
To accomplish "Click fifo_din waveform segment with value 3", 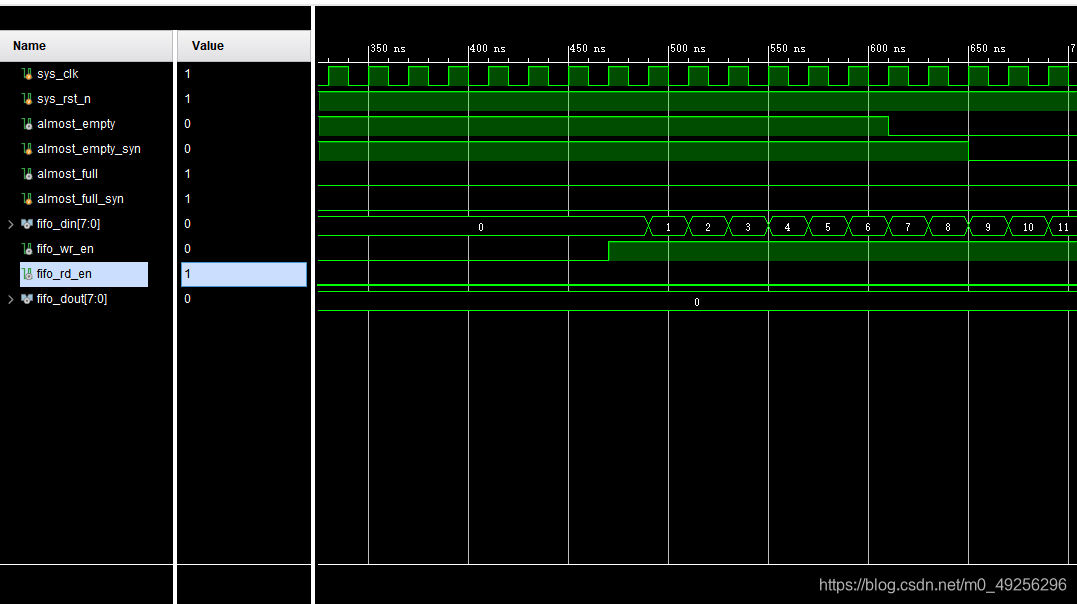I will [x=748, y=227].
